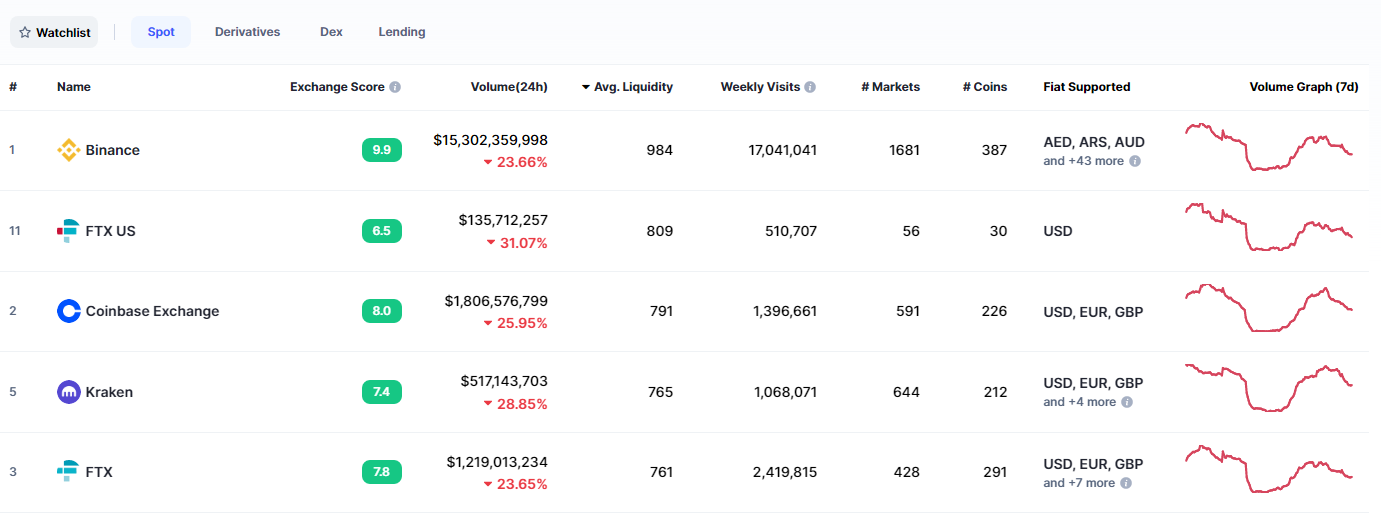Viewport: 1381px width, 516px height.
Task: Click Kraken score badge 7.4
Action: [382, 392]
